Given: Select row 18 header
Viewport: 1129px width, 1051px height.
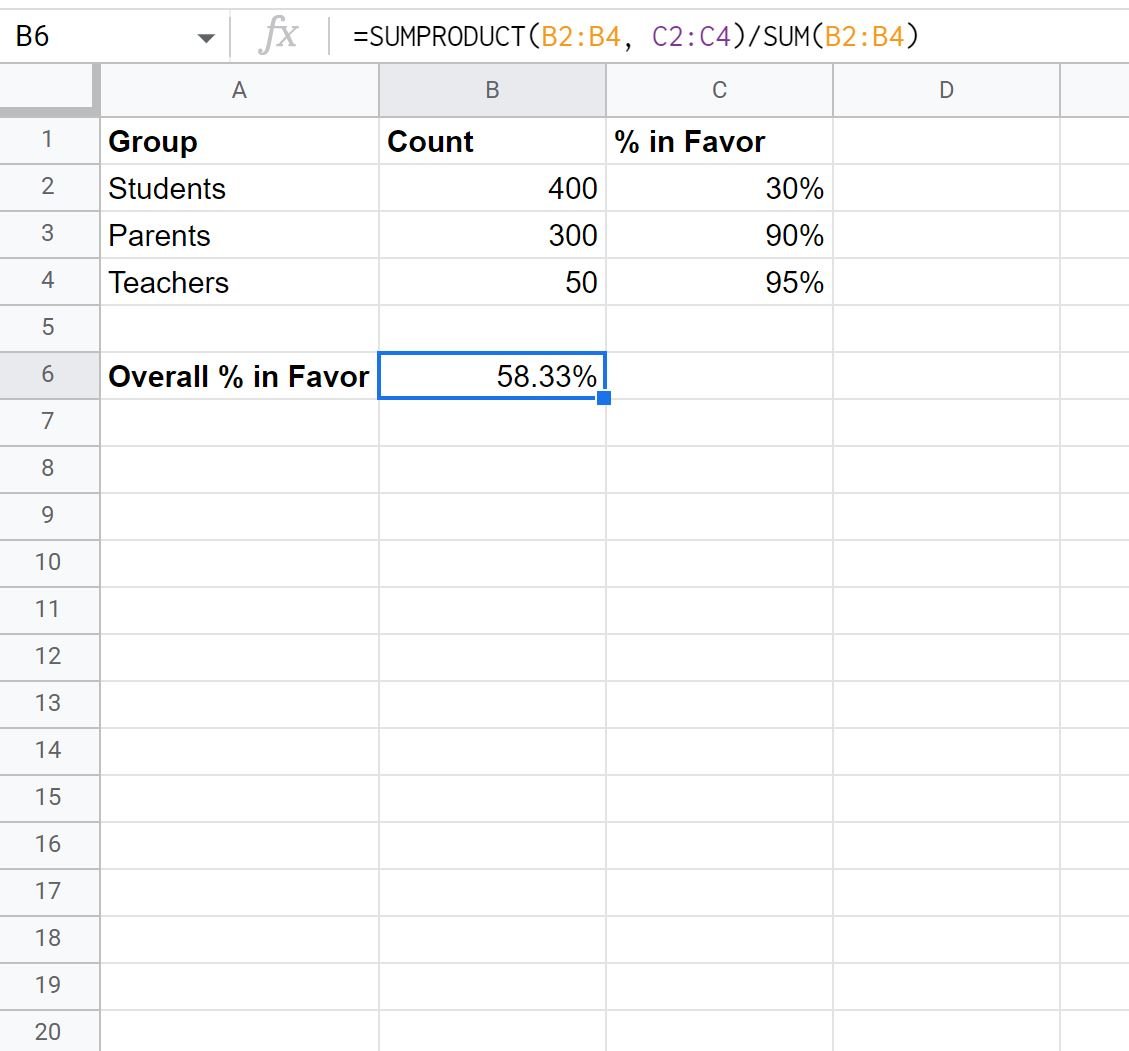Looking at the screenshot, I should [49, 939].
